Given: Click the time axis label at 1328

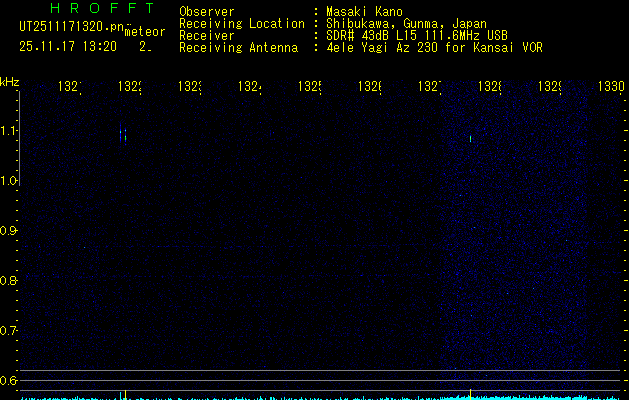Looking at the screenshot, I should pyautogui.click(x=490, y=86).
